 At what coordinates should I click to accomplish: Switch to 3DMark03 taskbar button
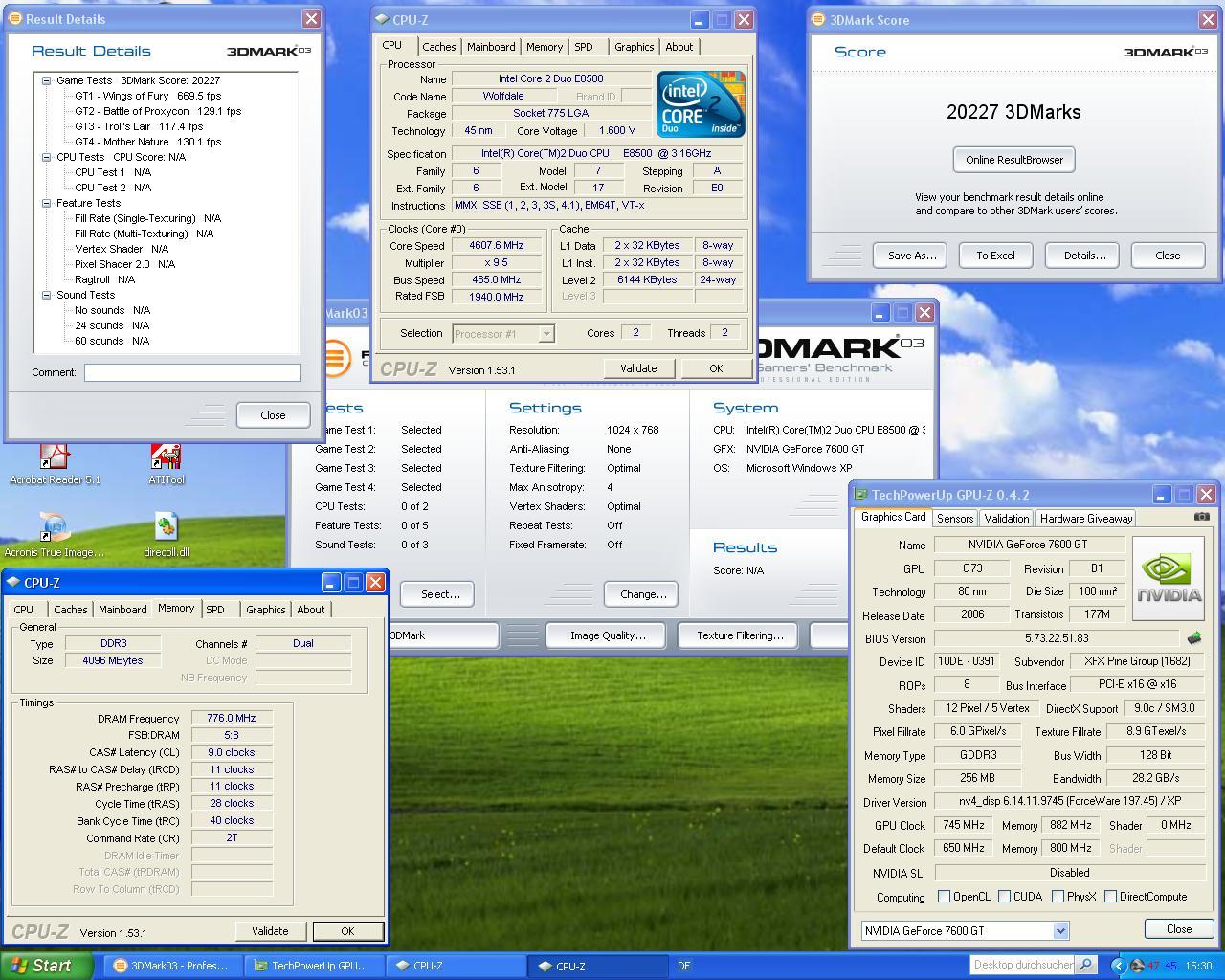(x=171, y=966)
